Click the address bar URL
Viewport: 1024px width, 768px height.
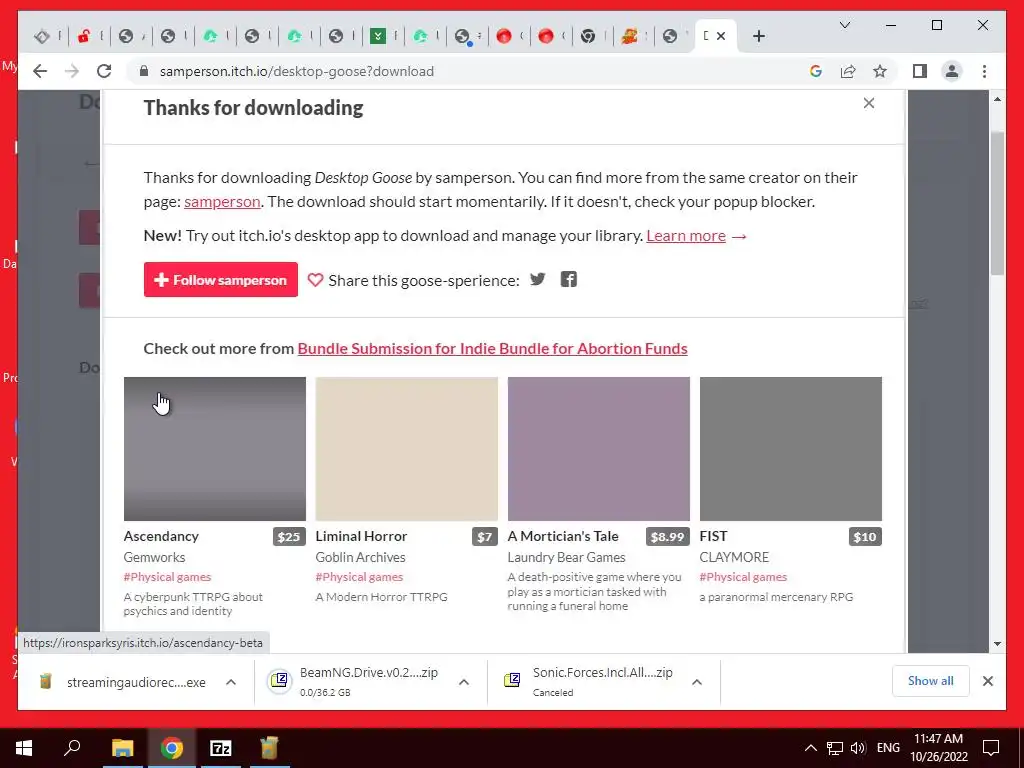[296, 71]
